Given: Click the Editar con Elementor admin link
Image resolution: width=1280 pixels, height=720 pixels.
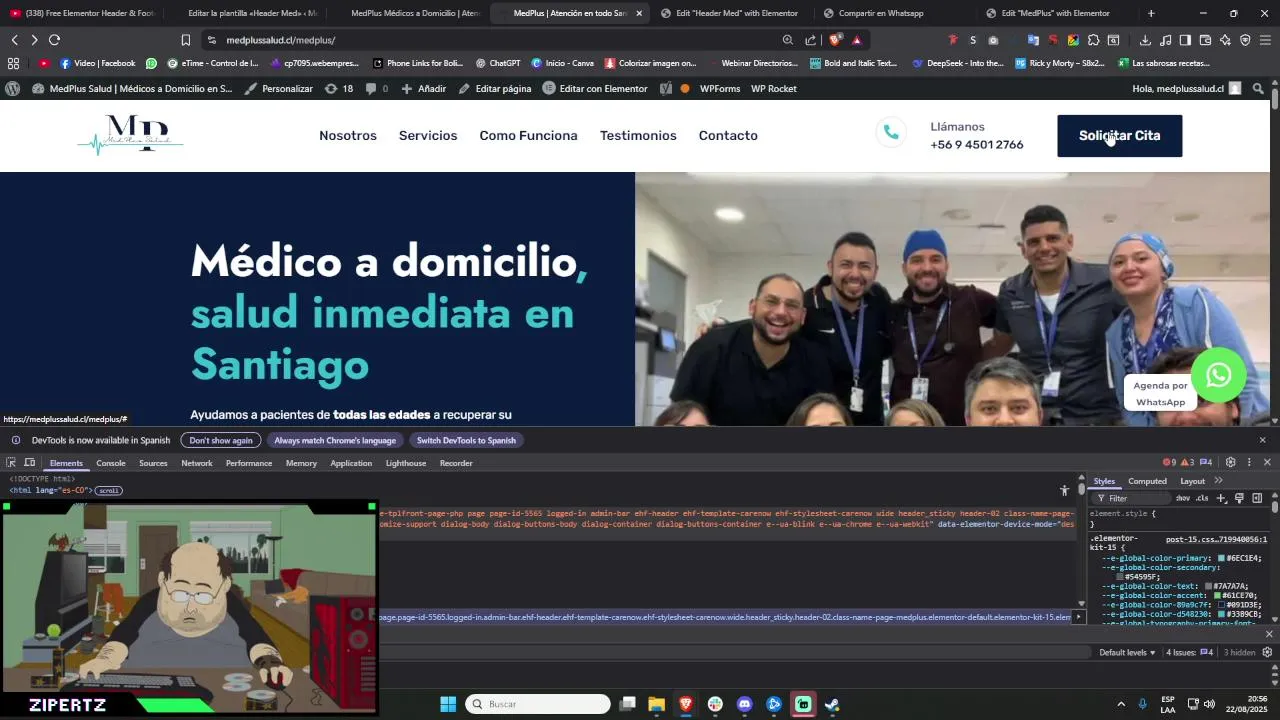Looking at the screenshot, I should [x=595, y=88].
